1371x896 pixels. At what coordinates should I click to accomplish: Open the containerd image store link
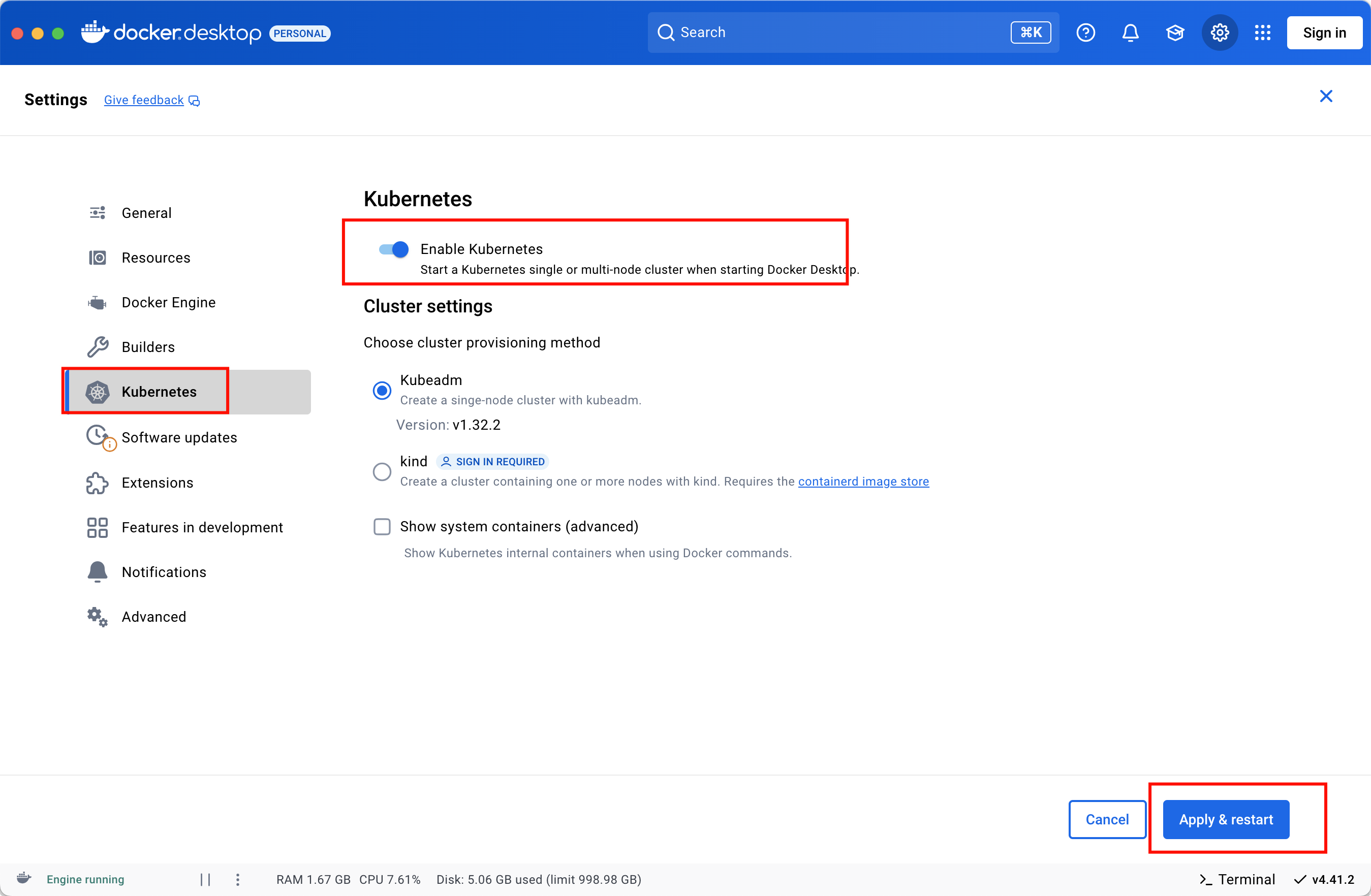pos(863,482)
